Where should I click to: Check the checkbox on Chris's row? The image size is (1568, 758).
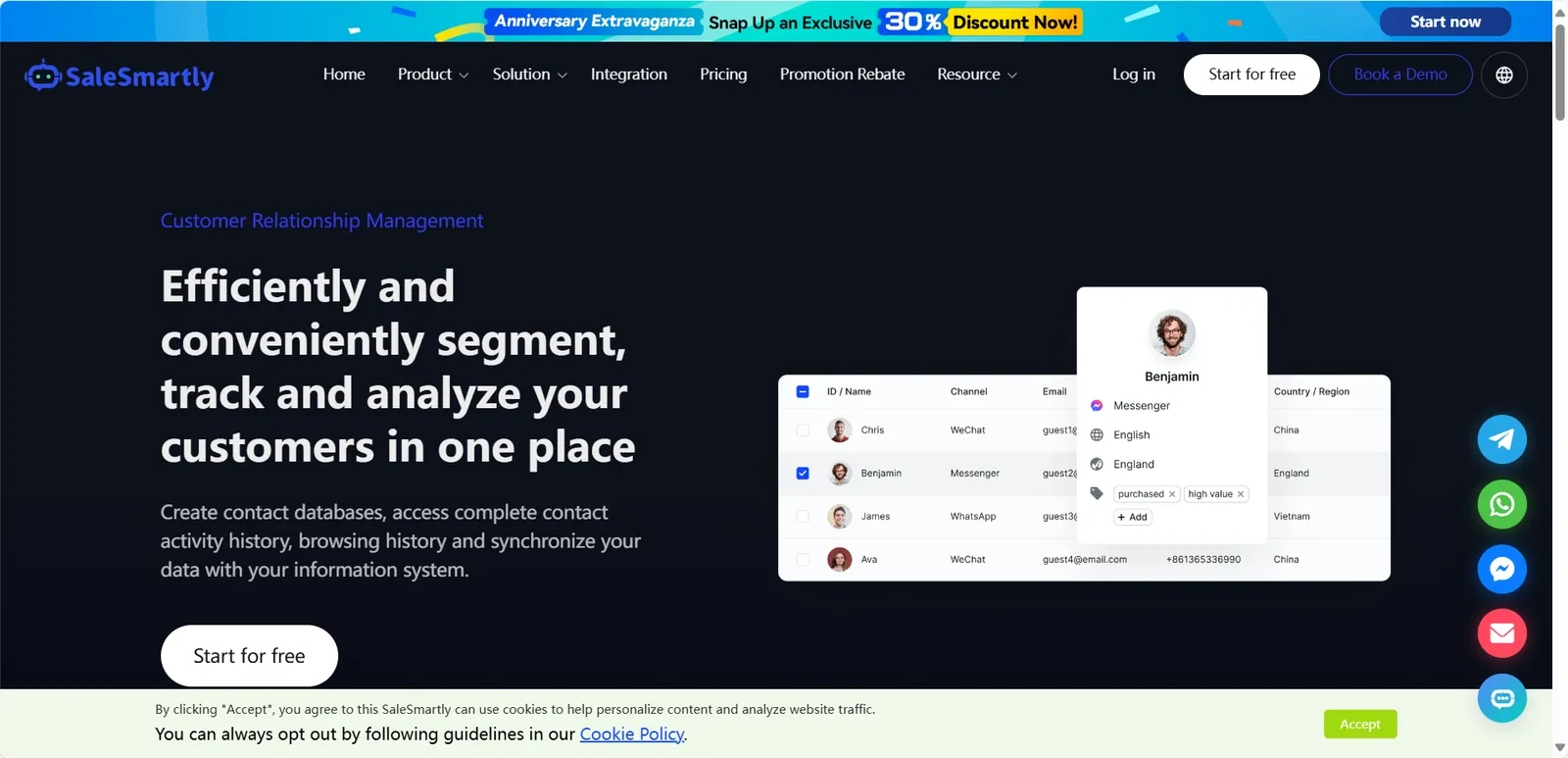click(x=803, y=430)
